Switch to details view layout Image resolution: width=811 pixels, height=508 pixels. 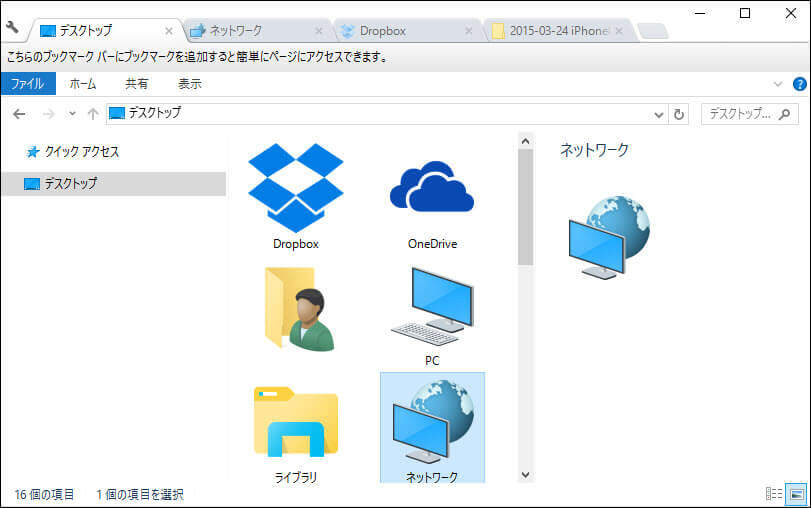(774, 494)
